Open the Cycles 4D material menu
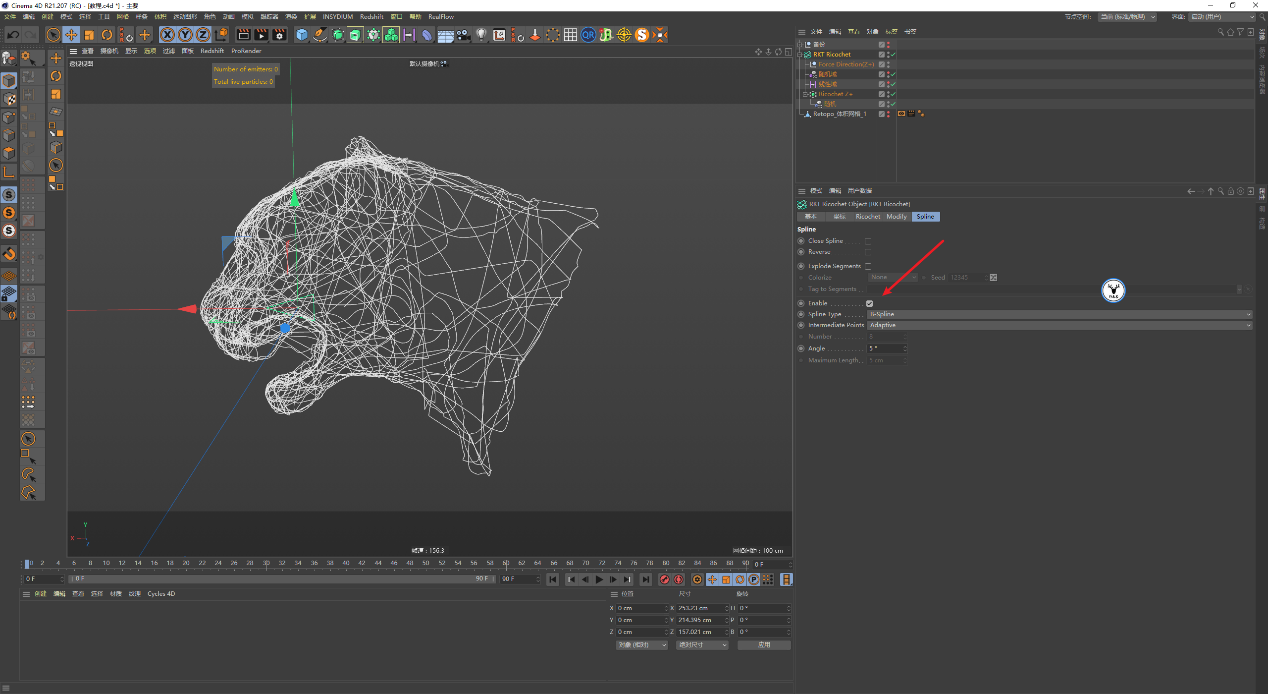 tap(161, 594)
